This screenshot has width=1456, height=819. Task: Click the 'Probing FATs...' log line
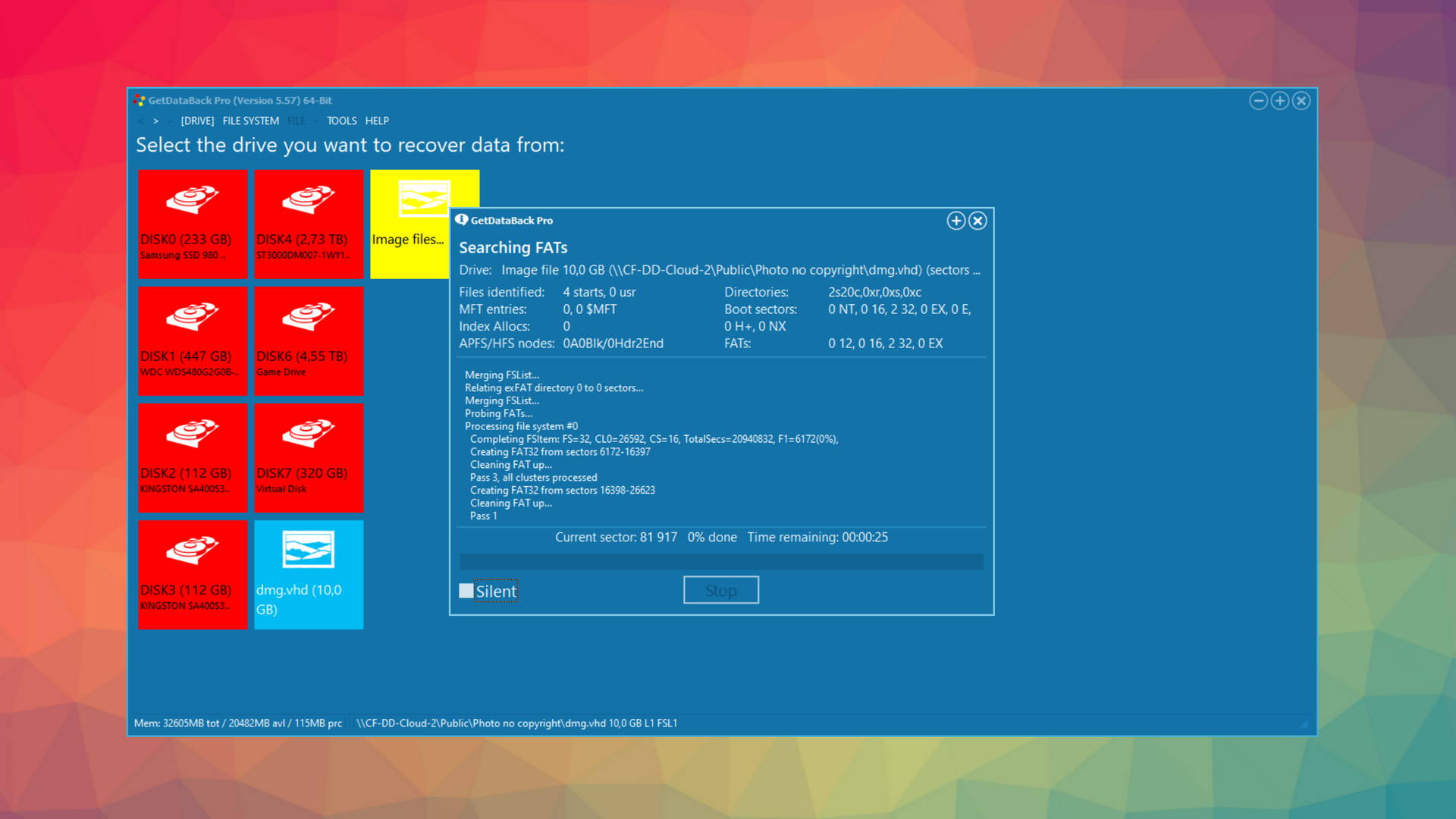tap(498, 413)
